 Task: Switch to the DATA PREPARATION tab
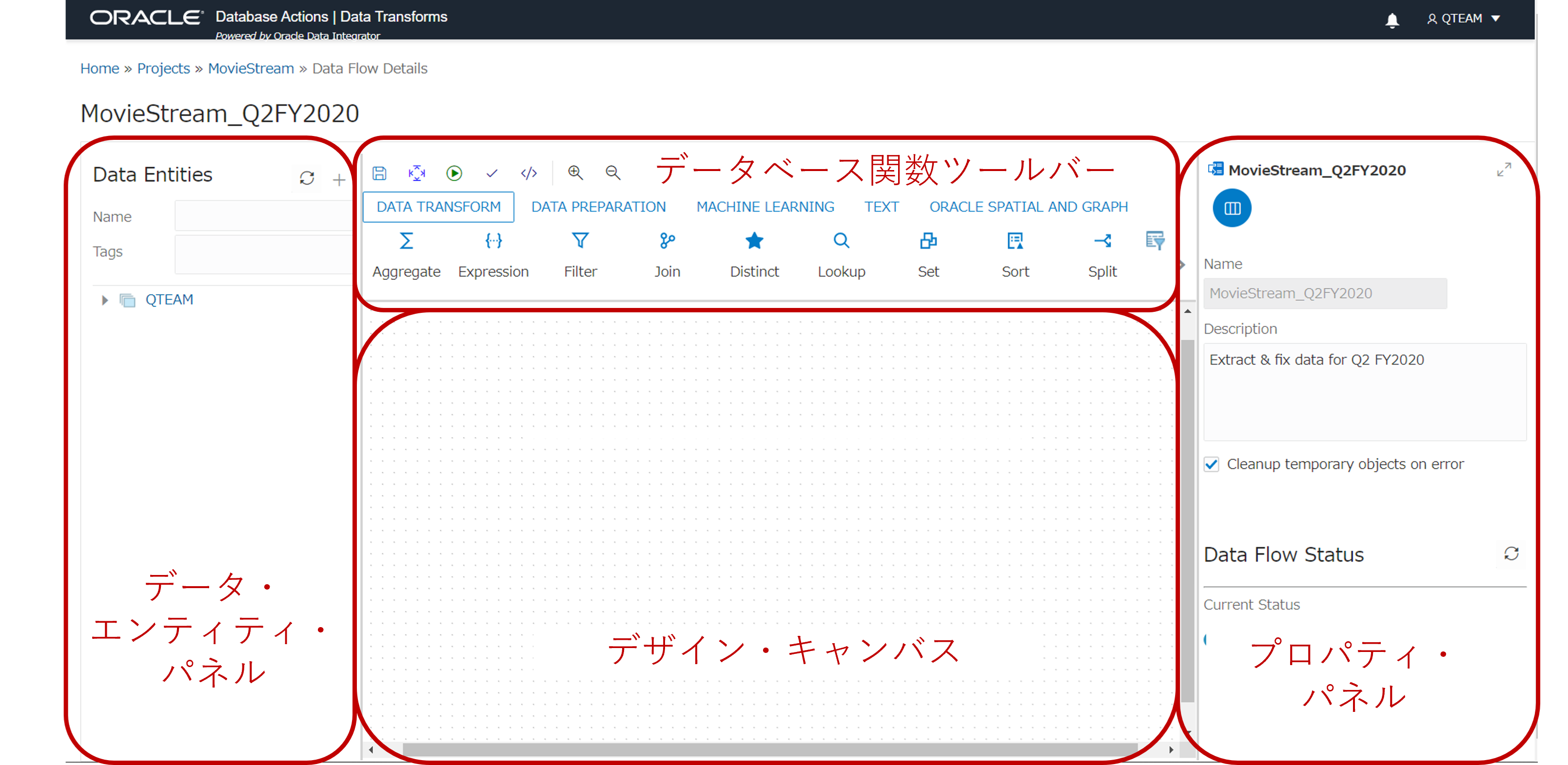point(598,207)
